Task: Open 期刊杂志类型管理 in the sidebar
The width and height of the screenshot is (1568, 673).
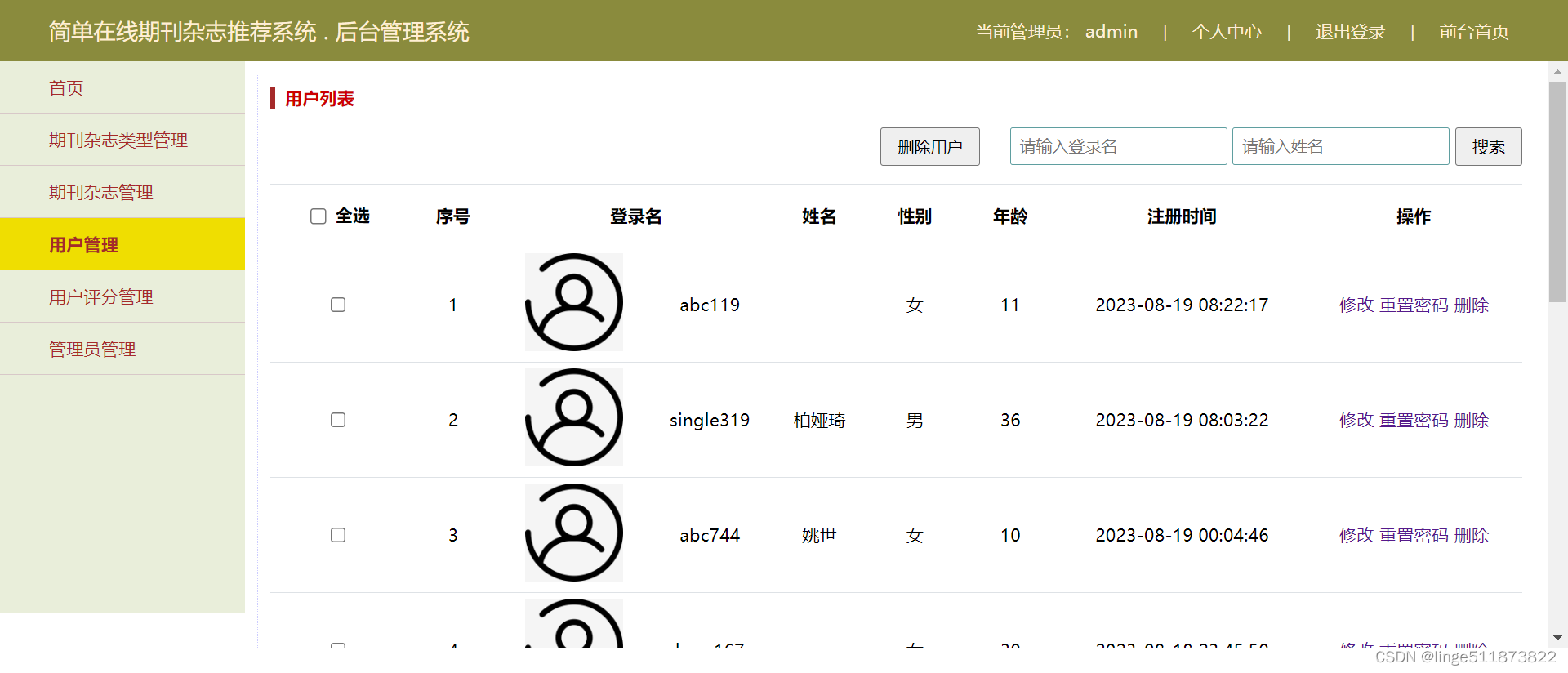Action: [122, 140]
